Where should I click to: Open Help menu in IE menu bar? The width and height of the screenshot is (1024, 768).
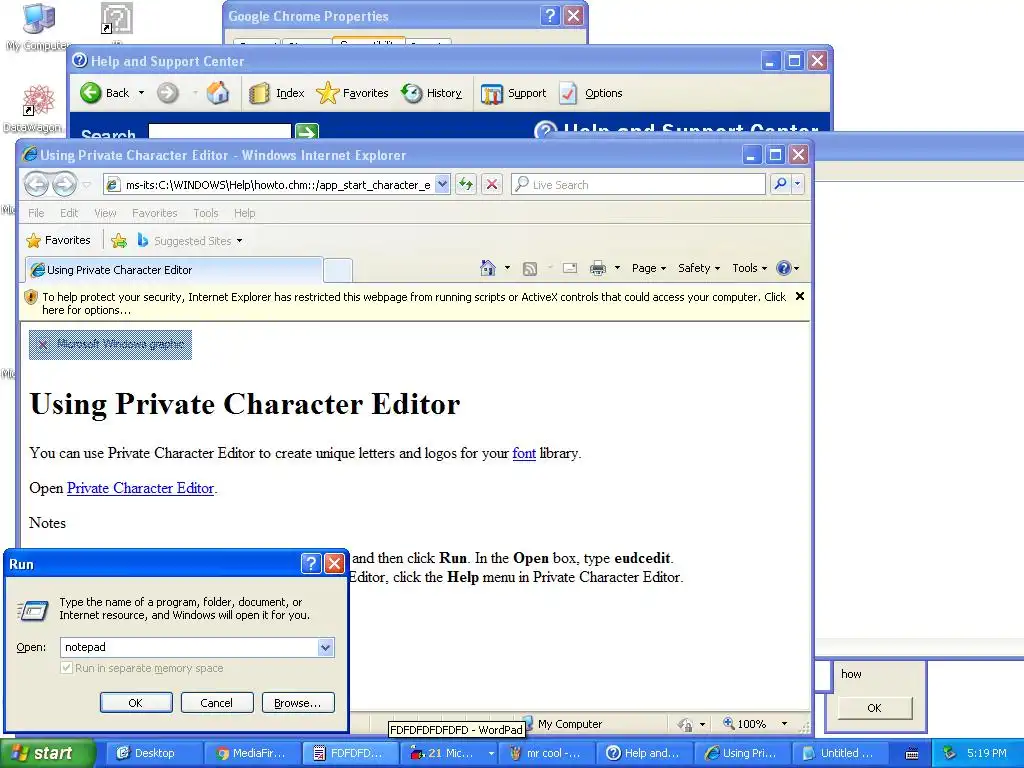(244, 213)
